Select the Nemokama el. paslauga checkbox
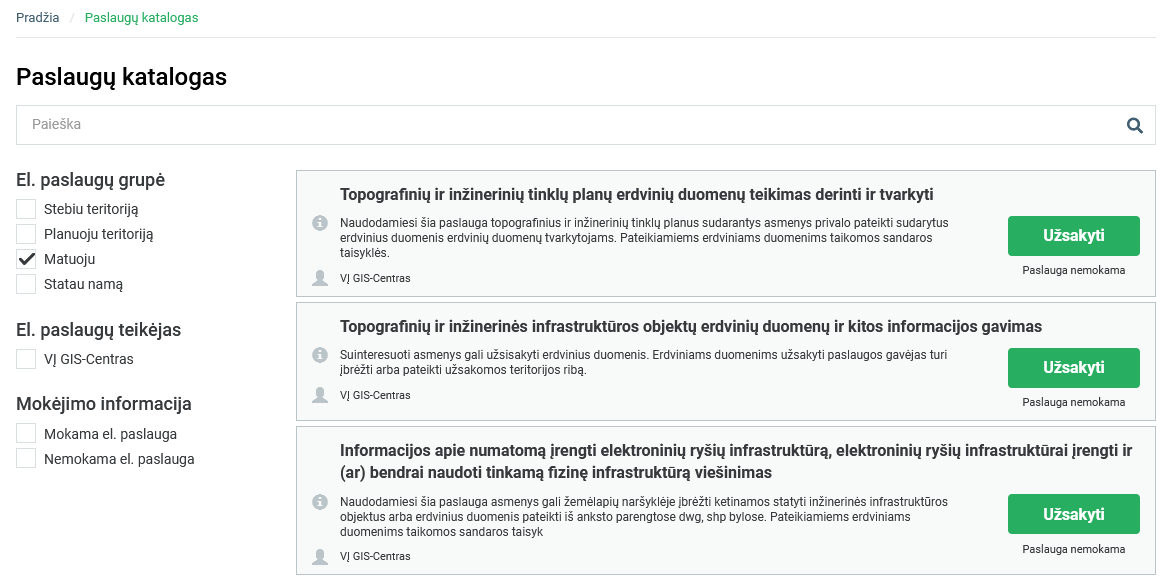The height and width of the screenshot is (585, 1176). tap(26, 458)
